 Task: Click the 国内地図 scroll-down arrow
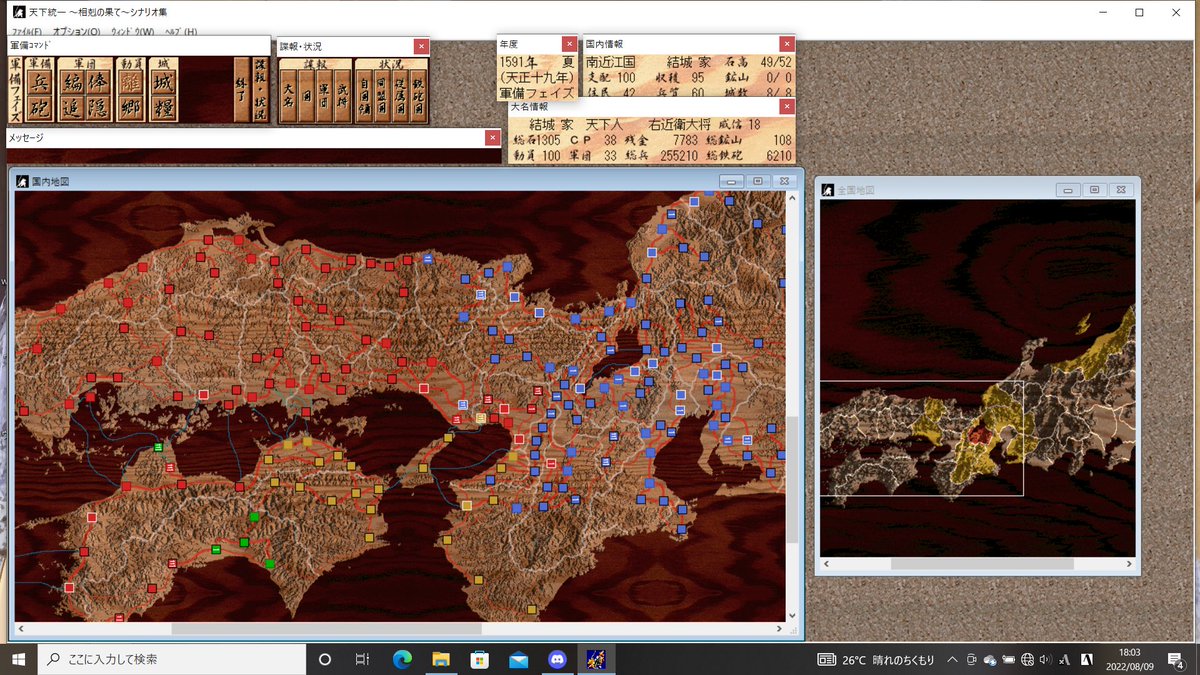coord(794,616)
